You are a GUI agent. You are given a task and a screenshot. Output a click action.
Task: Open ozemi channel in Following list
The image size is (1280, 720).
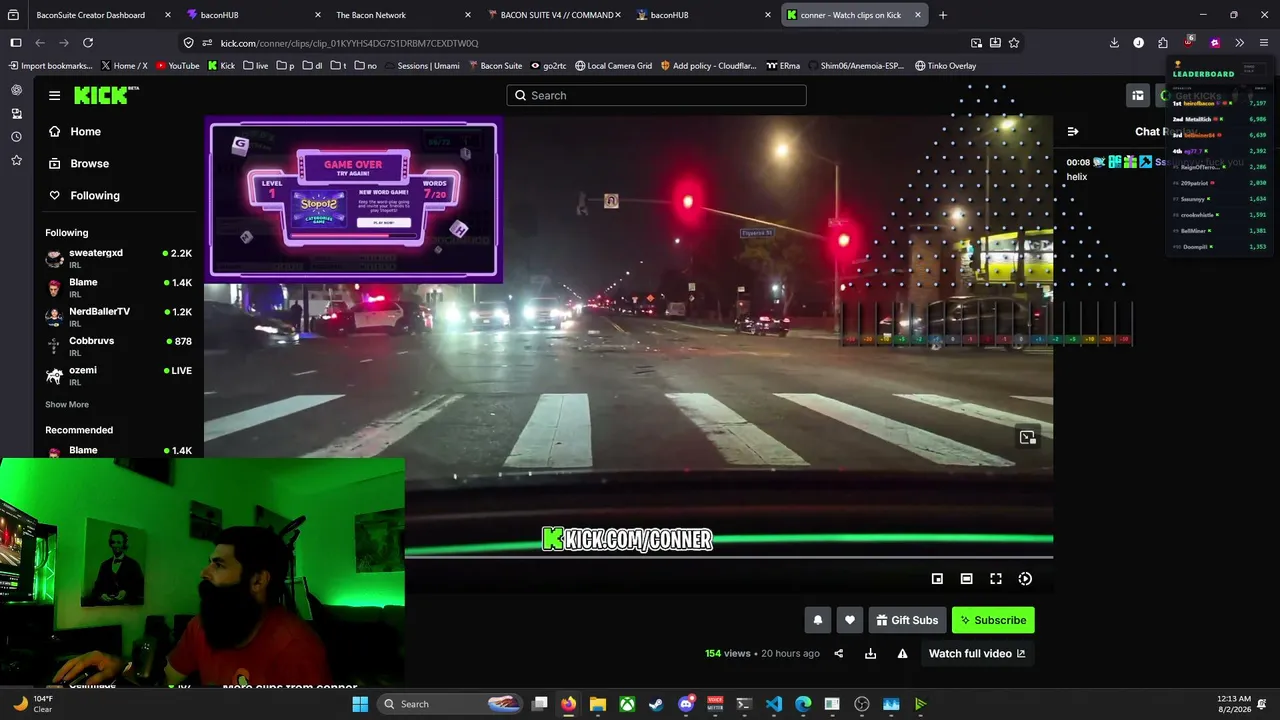coord(118,375)
